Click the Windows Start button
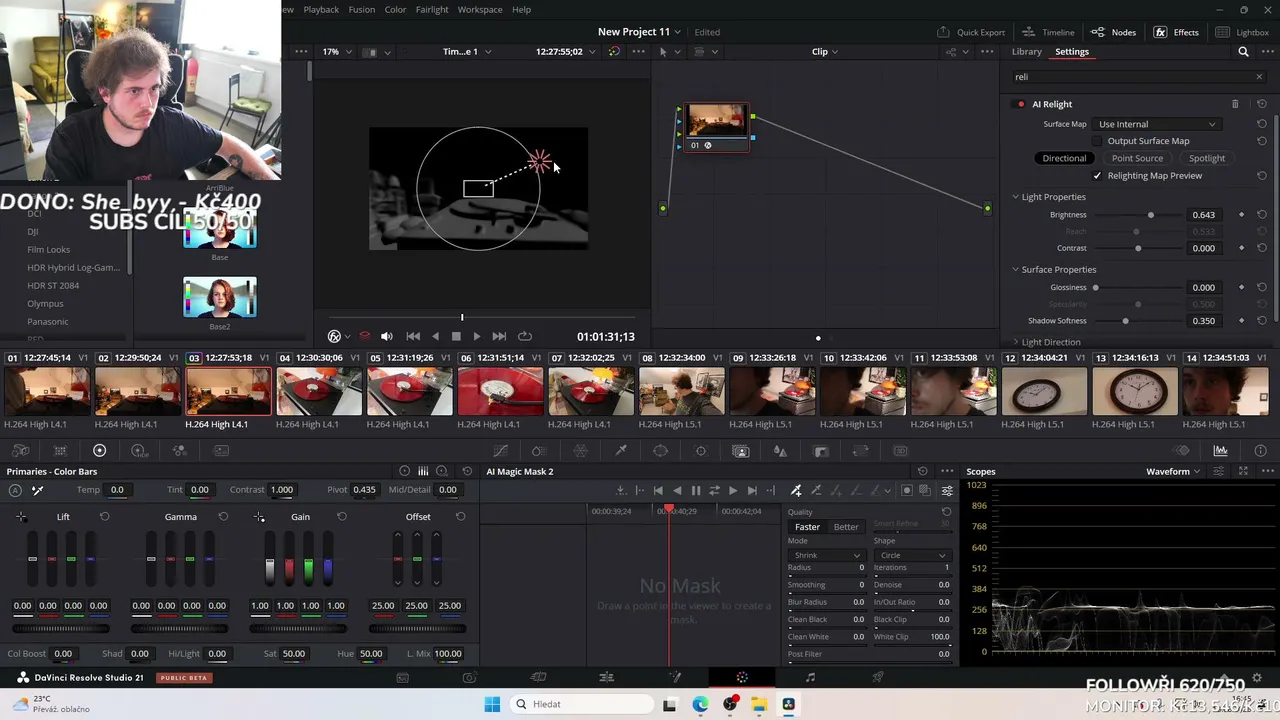This screenshot has width=1280, height=720. (x=492, y=704)
